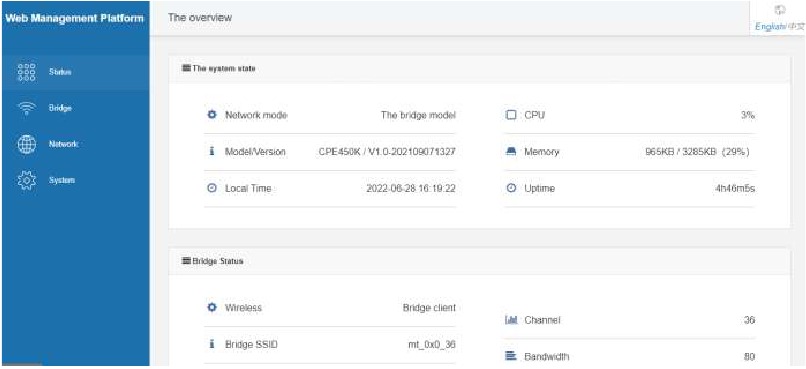Click the Status grid icon in sidebar
806x369 pixels.
pos(26,72)
